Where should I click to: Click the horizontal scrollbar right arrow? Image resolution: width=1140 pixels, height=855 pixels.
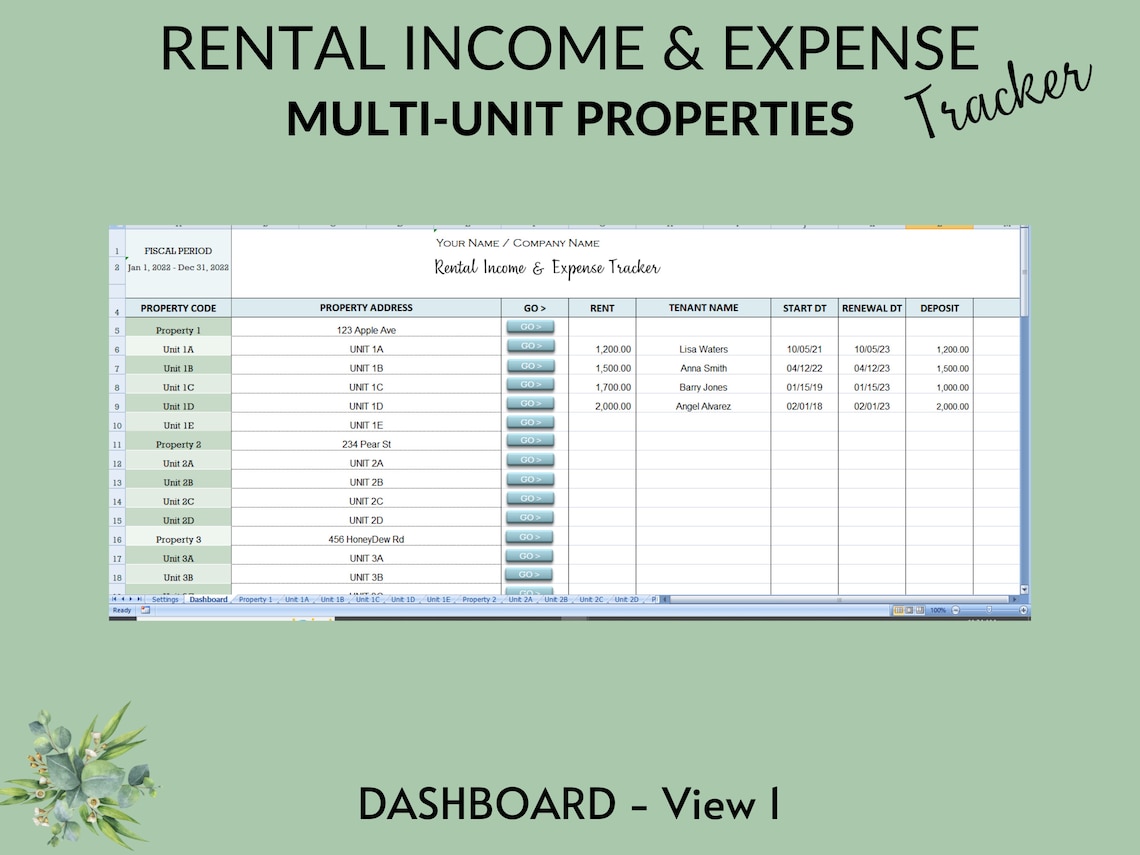point(1014,599)
